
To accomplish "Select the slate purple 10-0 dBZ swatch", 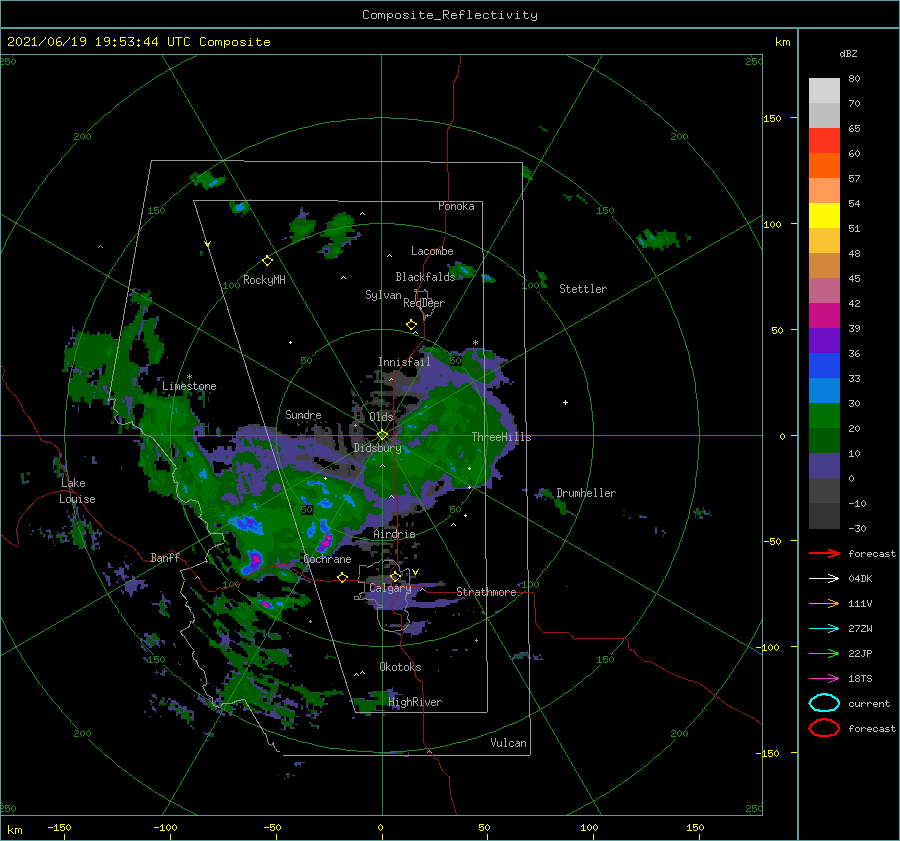I will click(824, 466).
